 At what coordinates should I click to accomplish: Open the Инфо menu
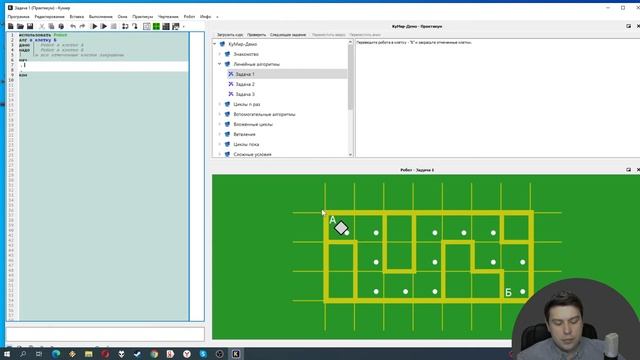coord(205,16)
